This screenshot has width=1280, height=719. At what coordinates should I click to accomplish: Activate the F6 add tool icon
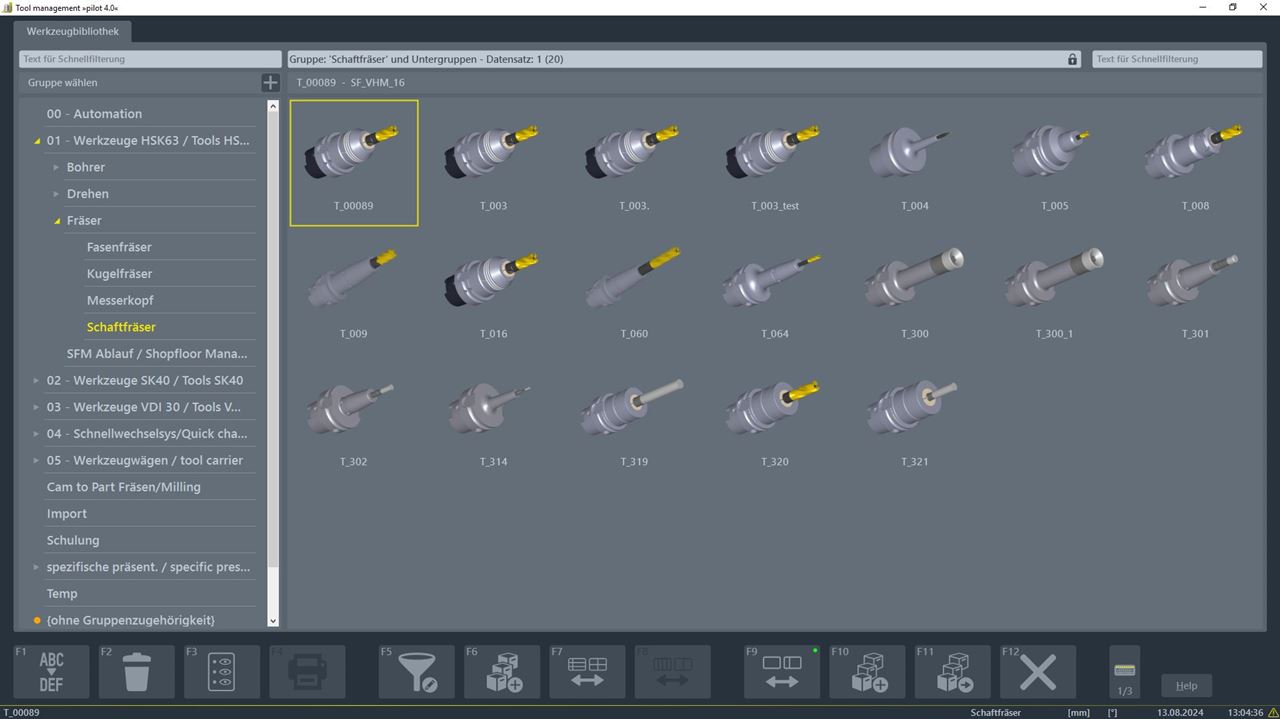[x=501, y=670]
